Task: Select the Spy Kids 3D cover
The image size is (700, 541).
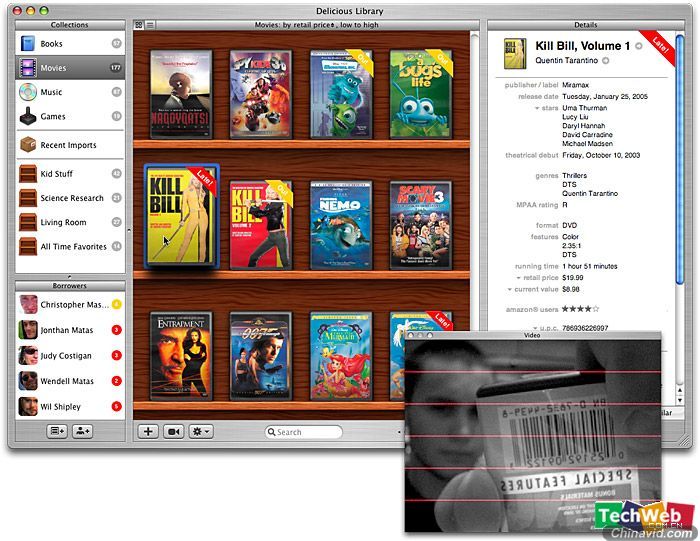Action: pos(261,94)
